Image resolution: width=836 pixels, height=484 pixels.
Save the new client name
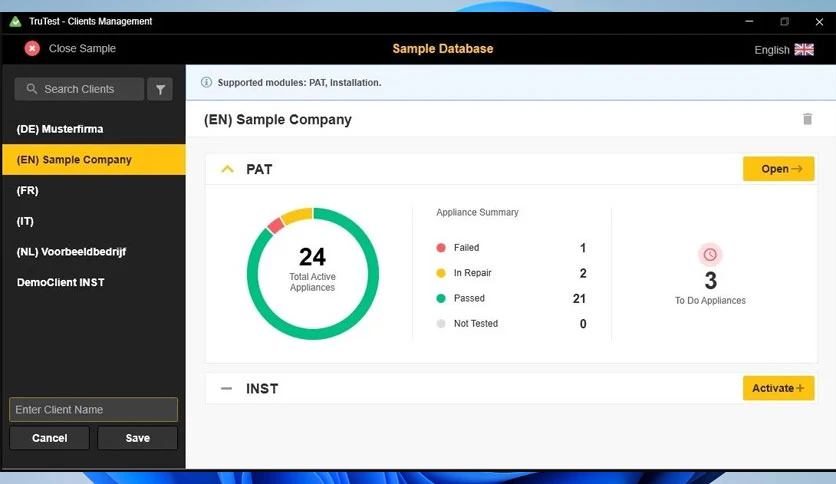point(138,438)
